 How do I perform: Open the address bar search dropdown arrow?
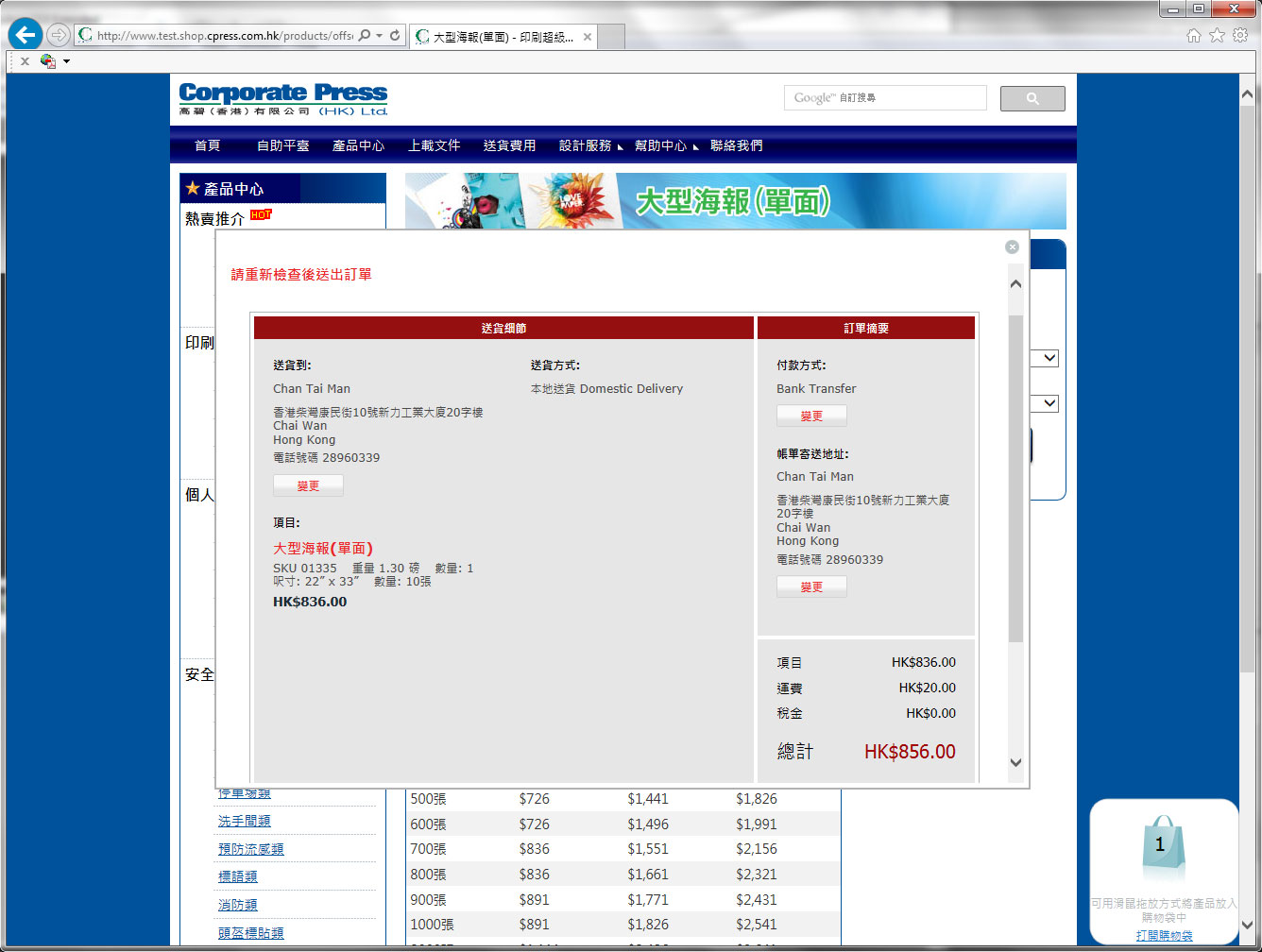380,36
